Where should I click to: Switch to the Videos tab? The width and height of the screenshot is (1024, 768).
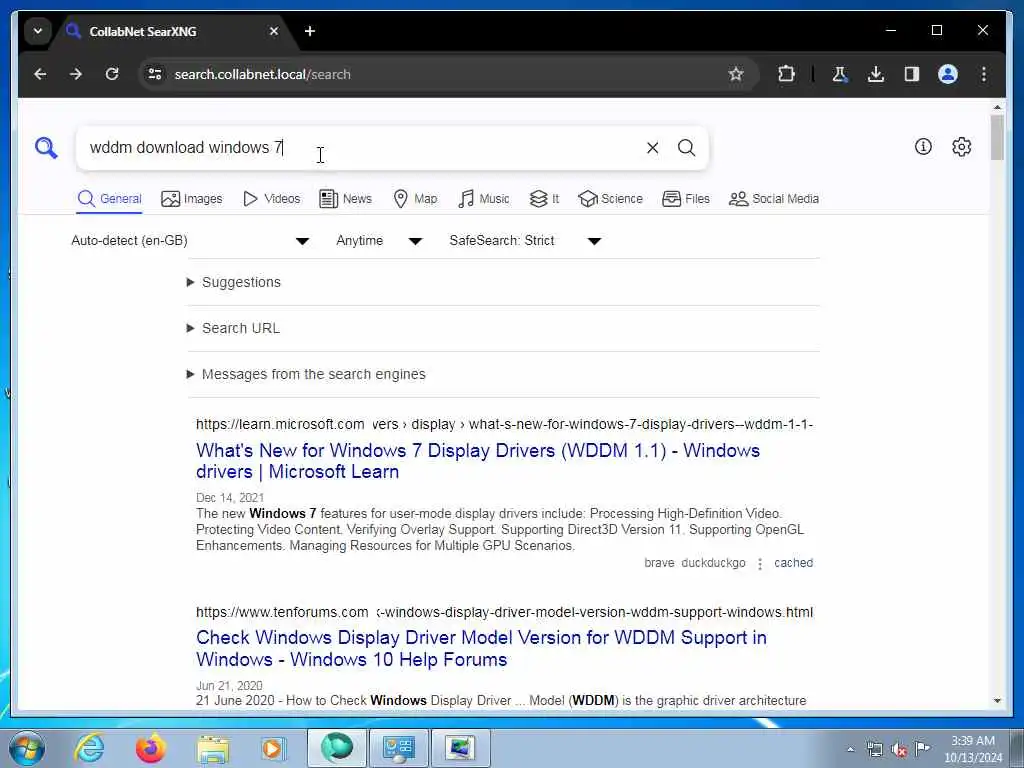(x=271, y=199)
